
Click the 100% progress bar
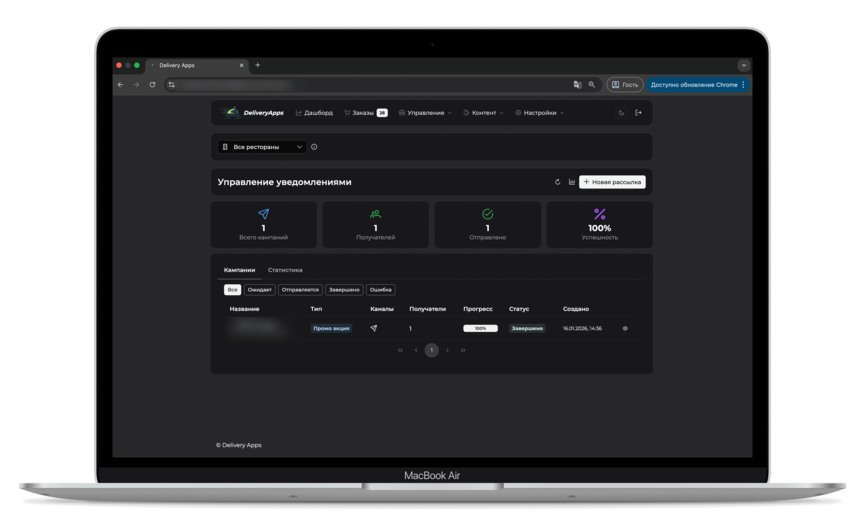tap(480, 328)
